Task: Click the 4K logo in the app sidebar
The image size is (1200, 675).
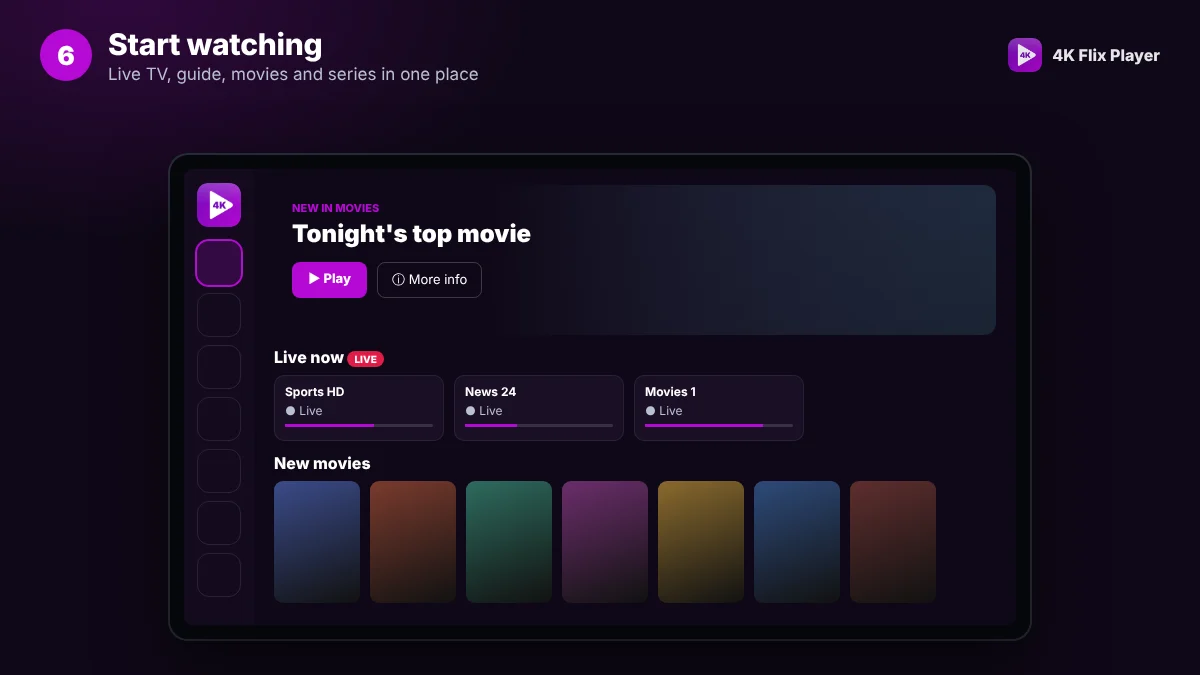Action: pyautogui.click(x=219, y=205)
